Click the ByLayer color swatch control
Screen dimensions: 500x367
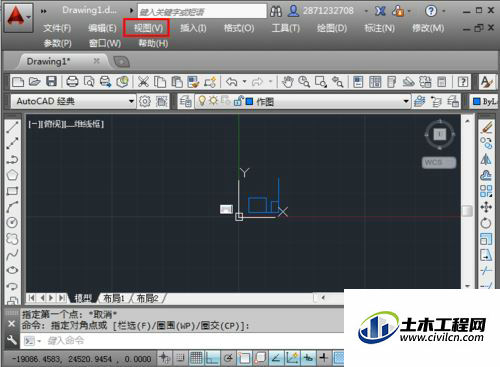484,101
